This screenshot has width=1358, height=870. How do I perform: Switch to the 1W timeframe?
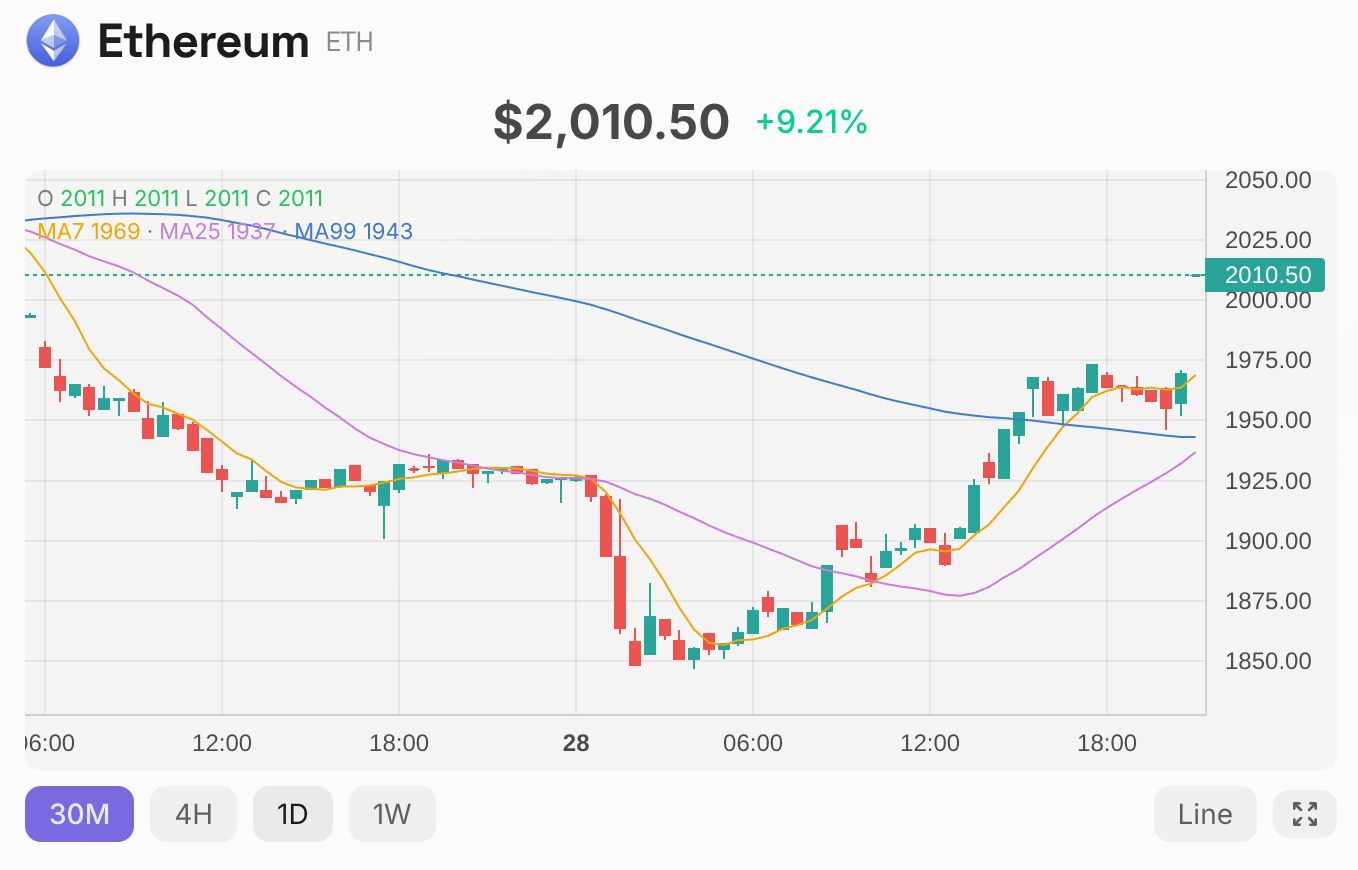[392, 814]
